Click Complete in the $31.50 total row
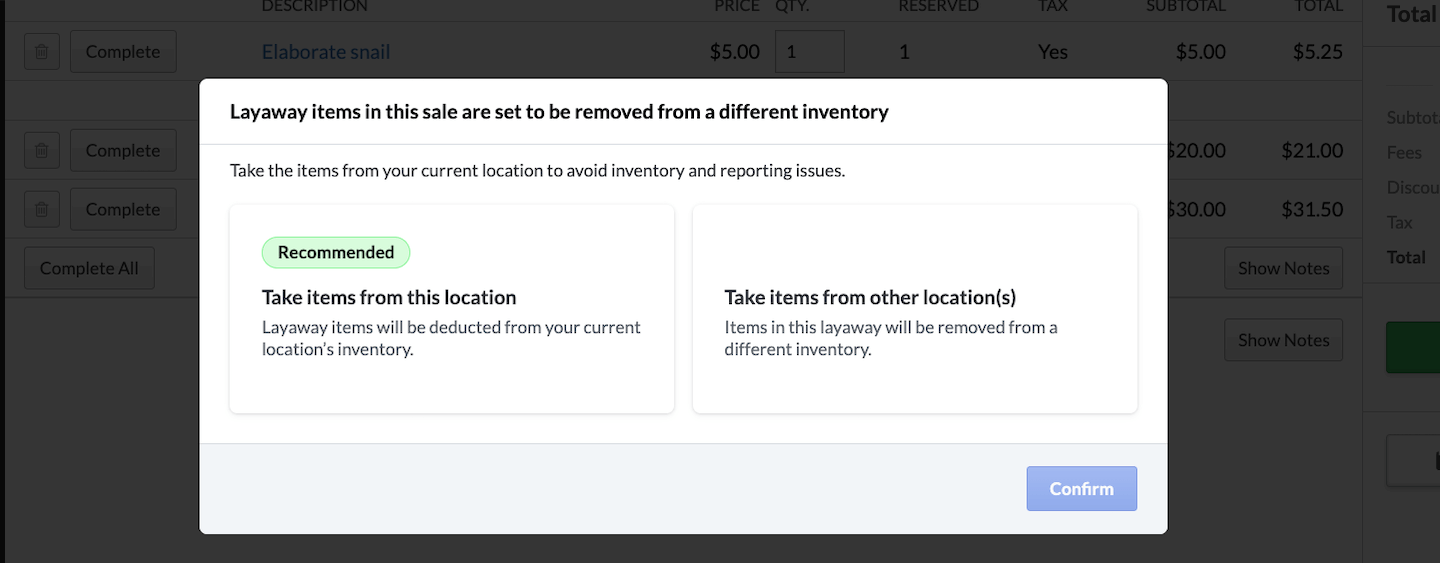Viewport: 1440px width, 563px height. (123, 210)
